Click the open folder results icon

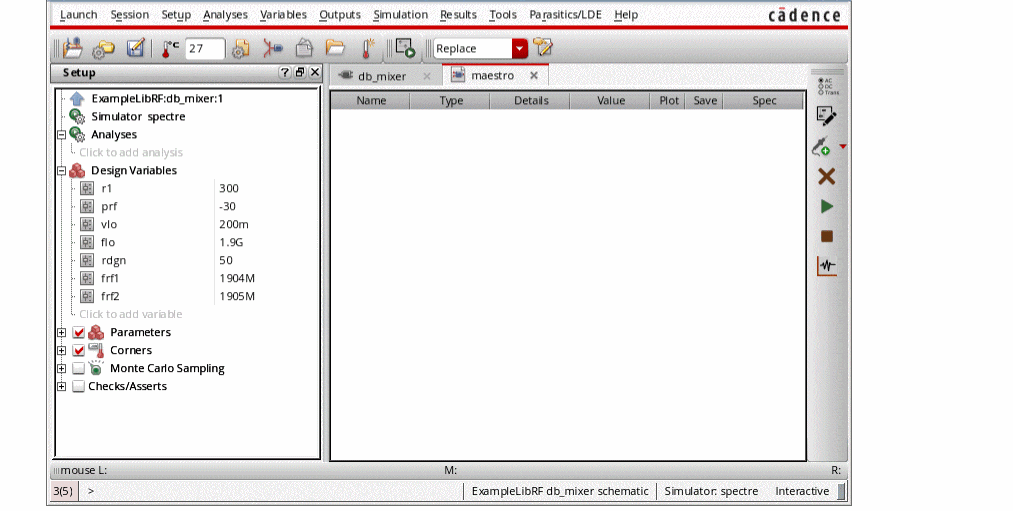335,48
